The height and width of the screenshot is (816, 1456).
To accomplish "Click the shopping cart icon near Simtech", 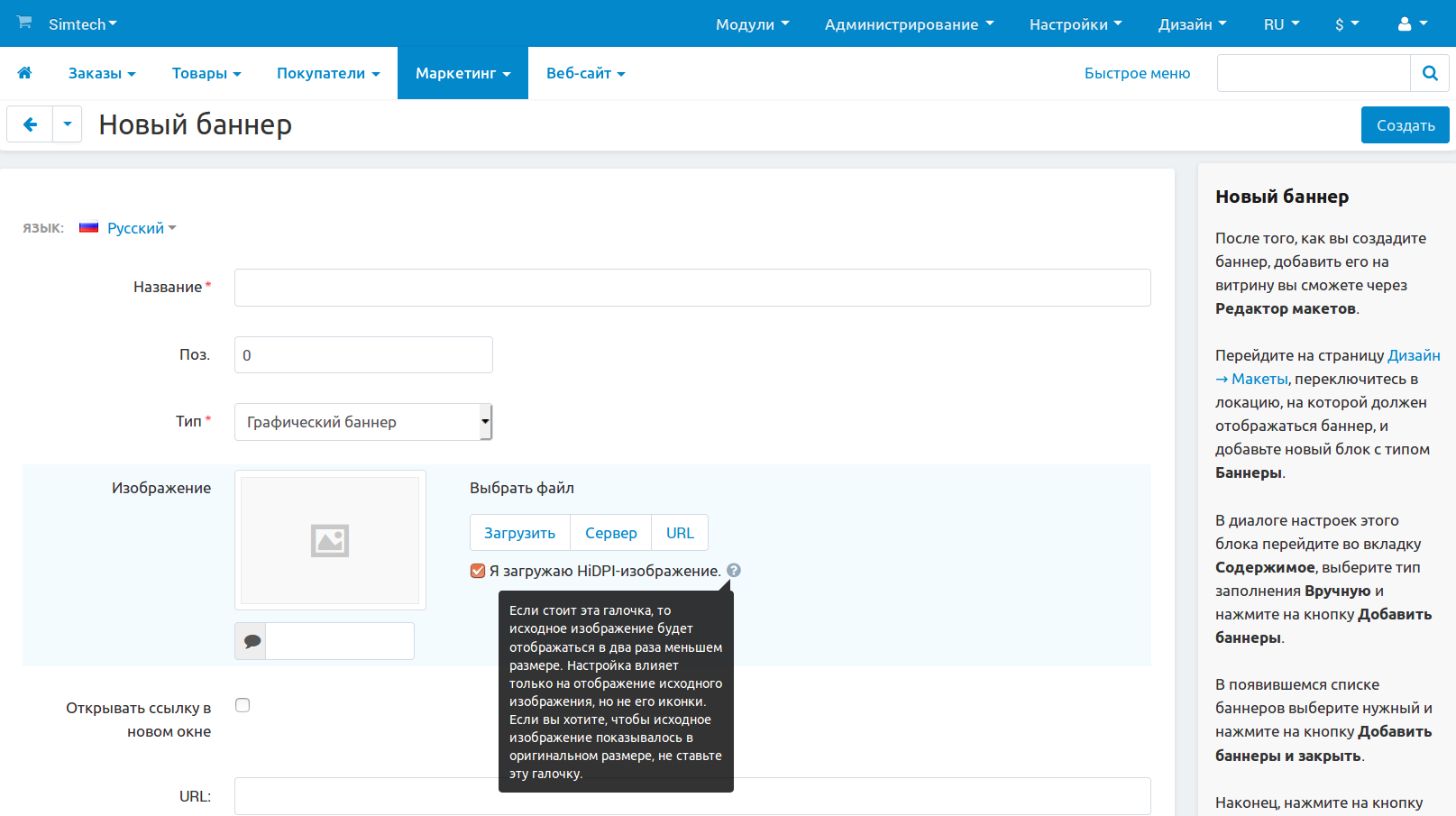I will pyautogui.click(x=24, y=23).
